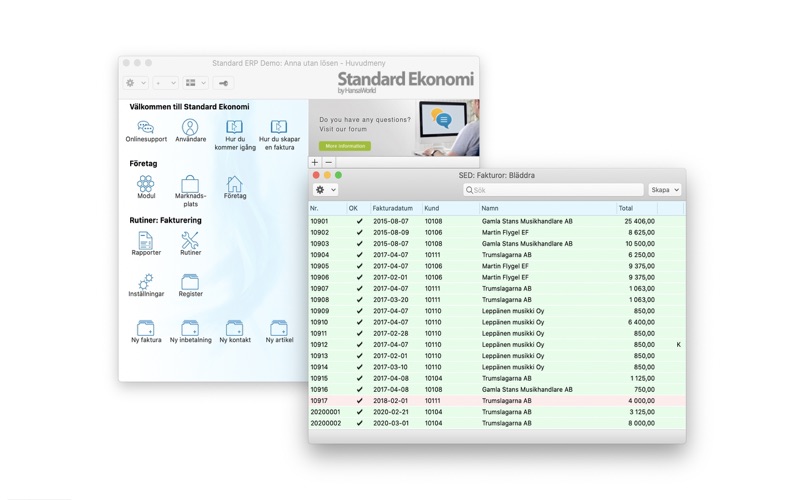Open the Användare user icon
The image size is (800, 500).
coord(190,127)
